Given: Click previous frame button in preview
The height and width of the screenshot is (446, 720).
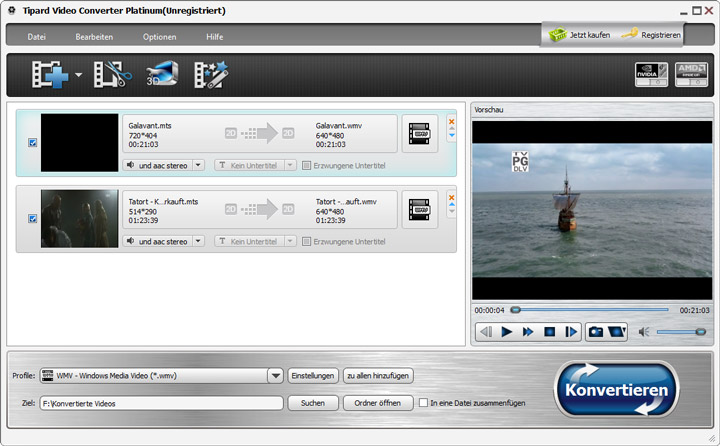Looking at the screenshot, I should point(486,331).
